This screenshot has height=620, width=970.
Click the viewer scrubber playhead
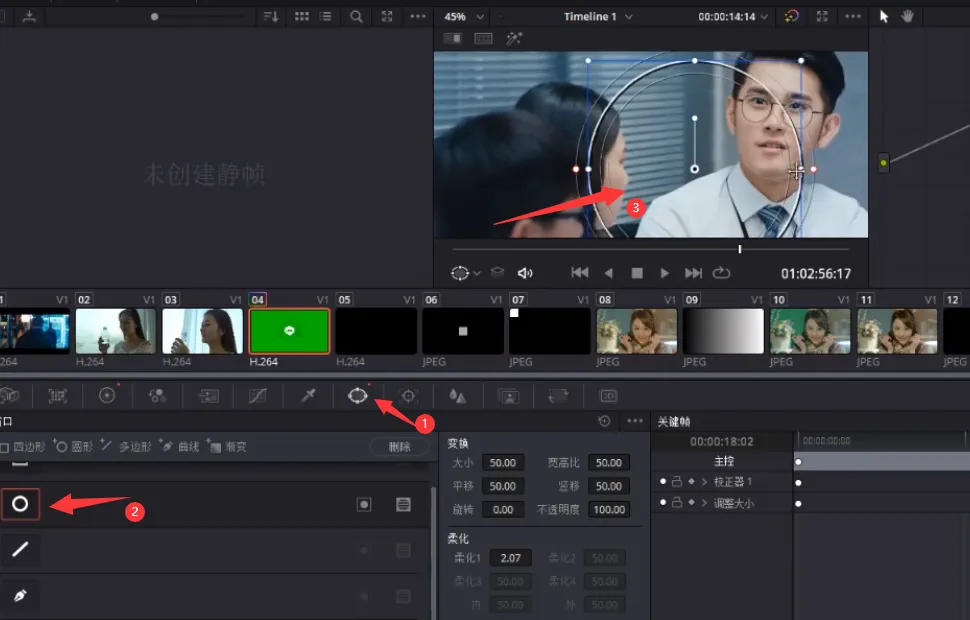pos(739,249)
